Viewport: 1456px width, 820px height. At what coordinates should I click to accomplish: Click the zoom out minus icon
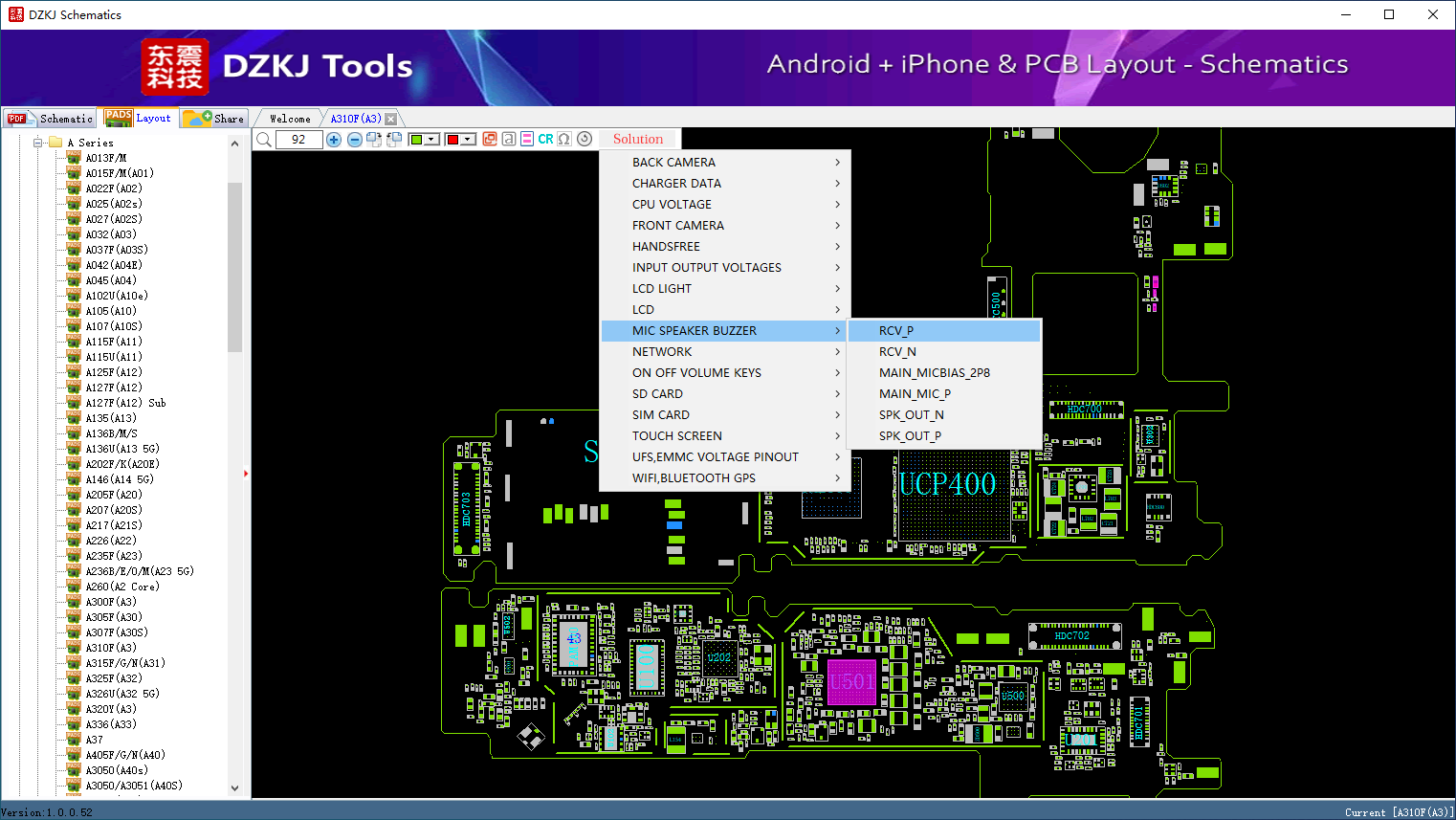coord(354,140)
